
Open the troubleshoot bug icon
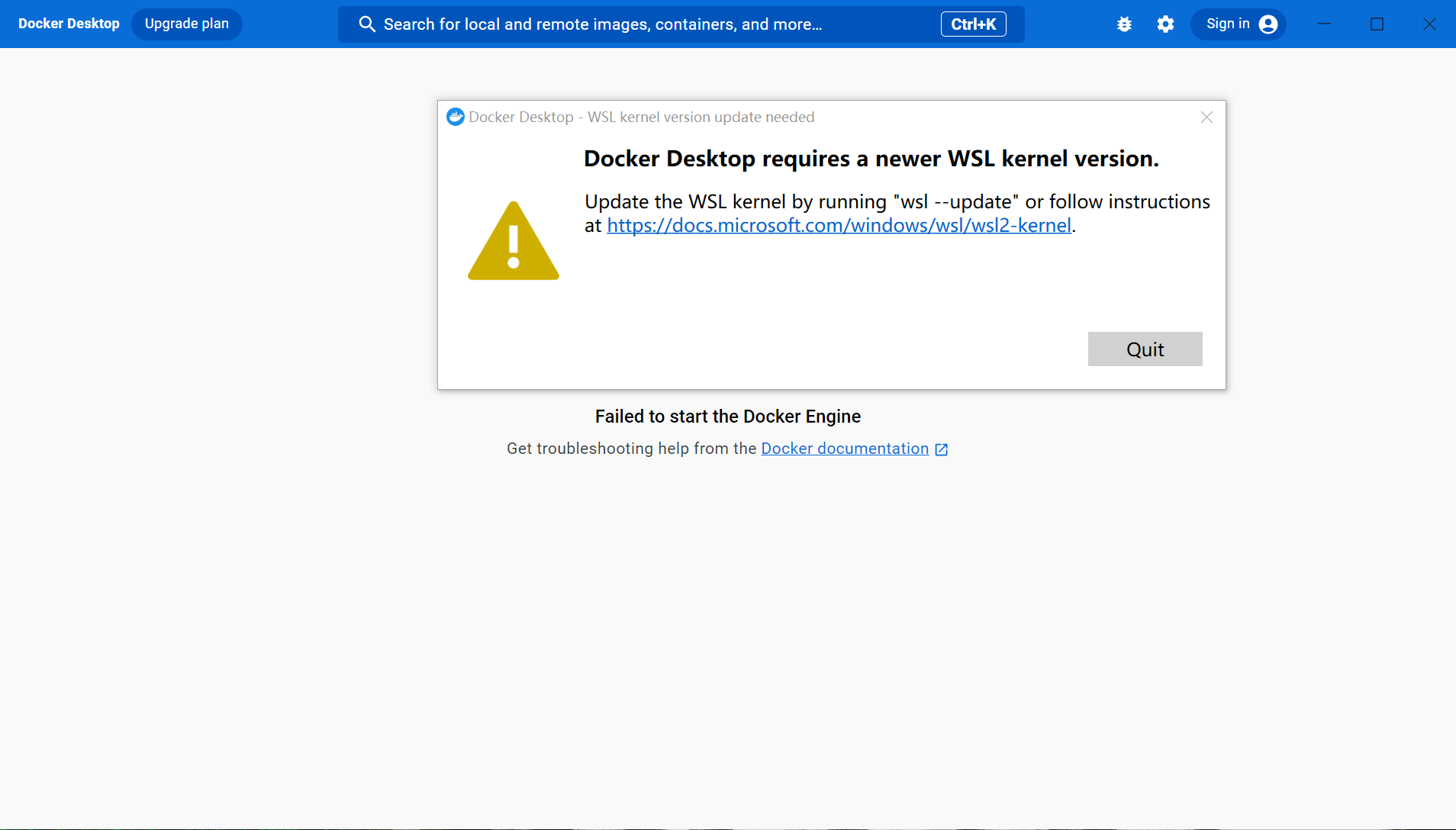pyautogui.click(x=1124, y=24)
